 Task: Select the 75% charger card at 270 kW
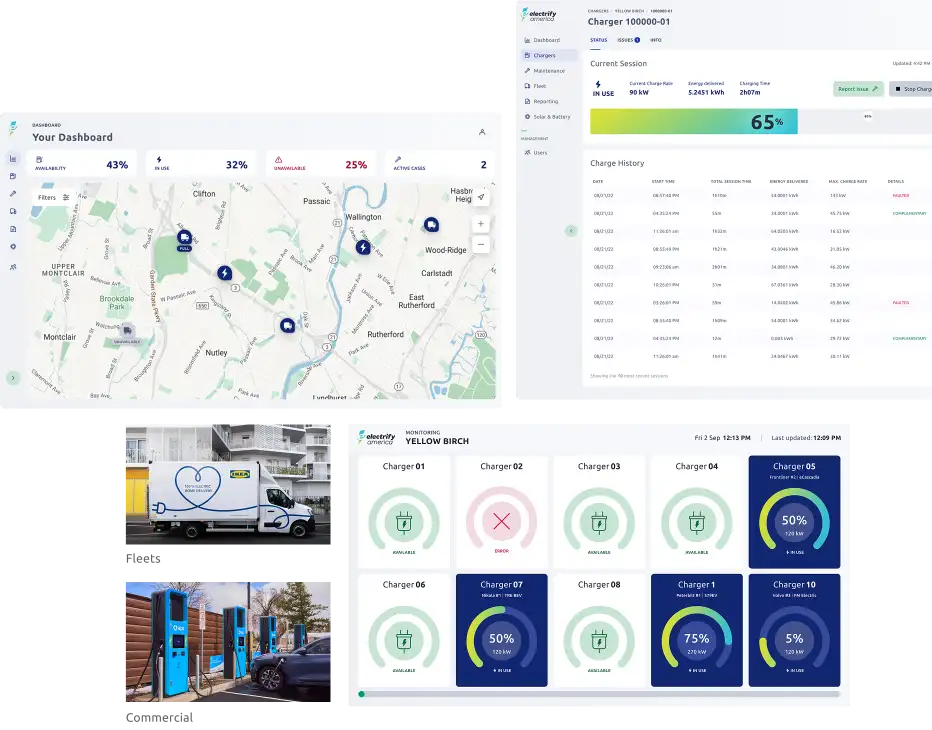point(697,630)
